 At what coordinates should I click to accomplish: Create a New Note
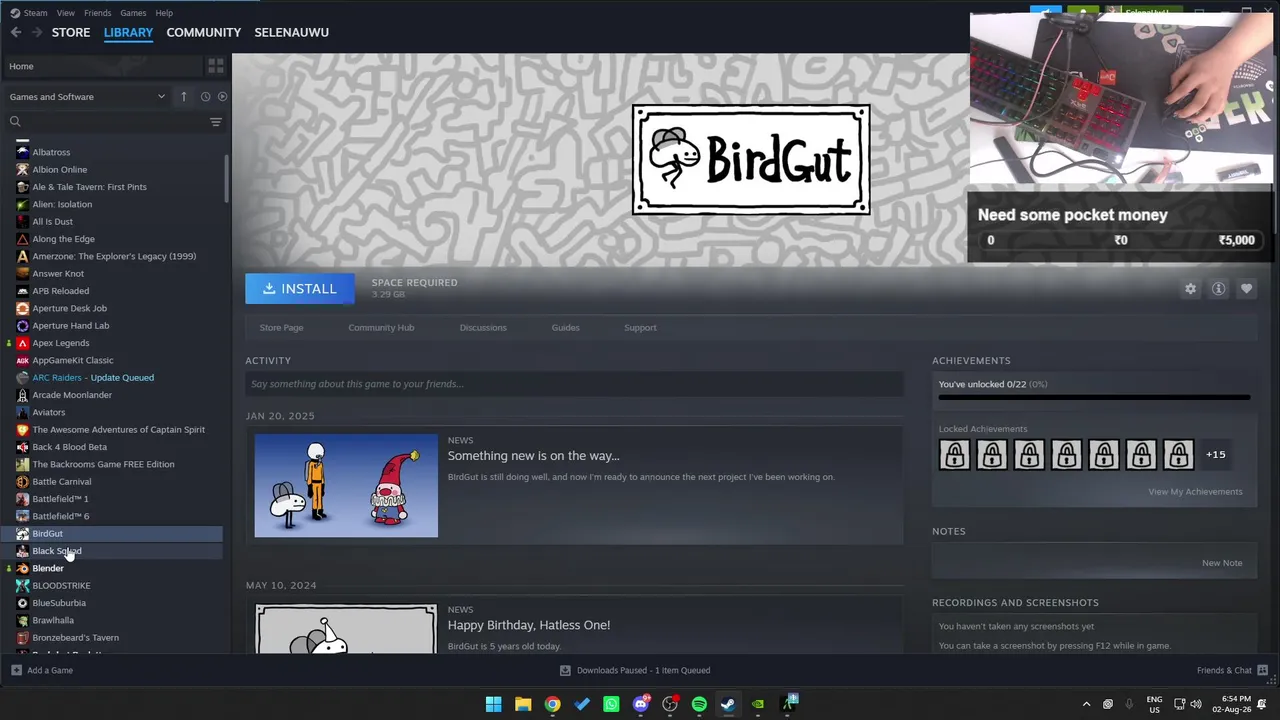point(1222,563)
